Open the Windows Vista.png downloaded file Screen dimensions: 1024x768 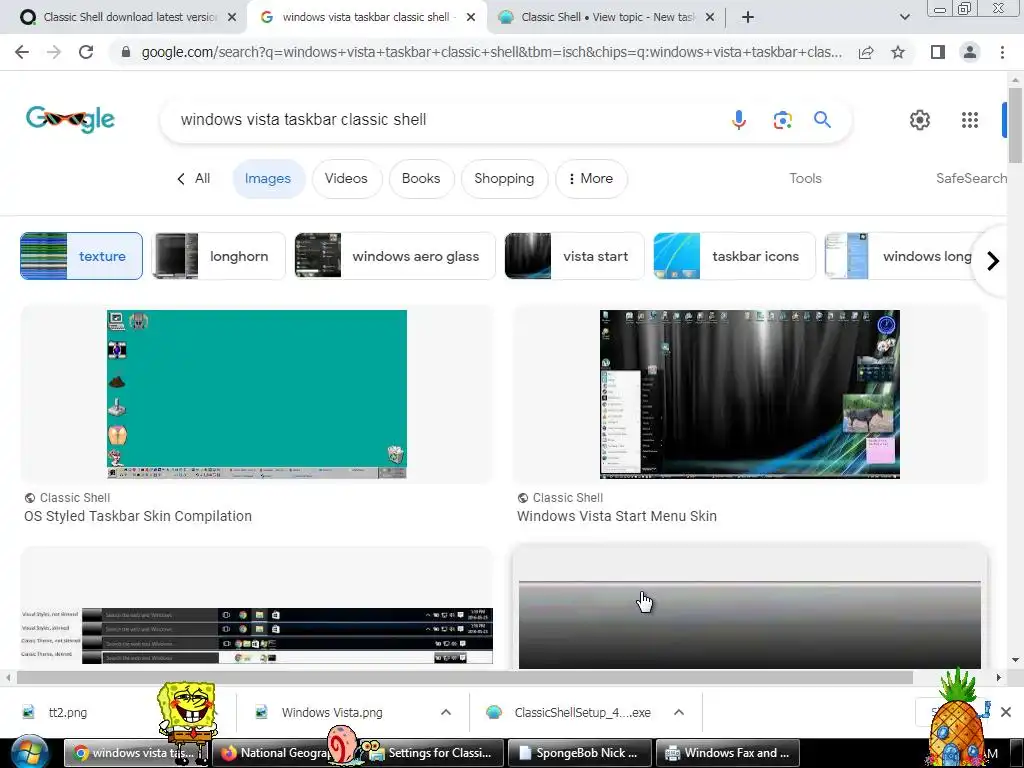coord(332,712)
